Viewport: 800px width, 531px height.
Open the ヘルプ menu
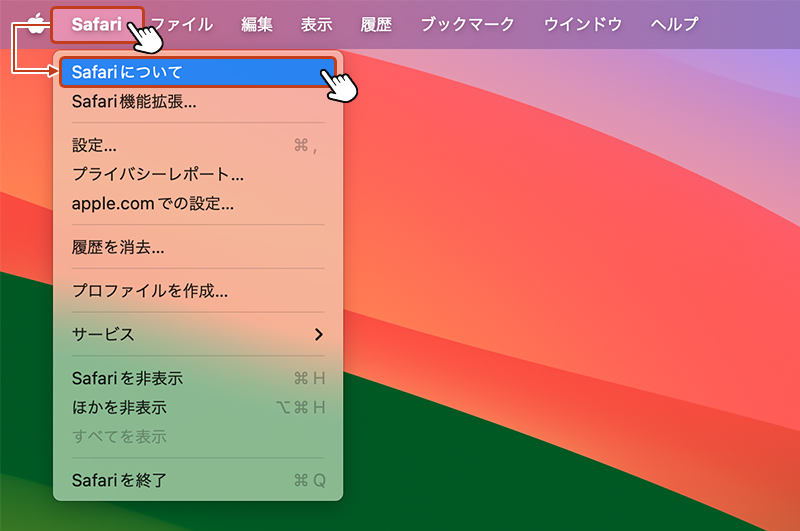pos(674,24)
